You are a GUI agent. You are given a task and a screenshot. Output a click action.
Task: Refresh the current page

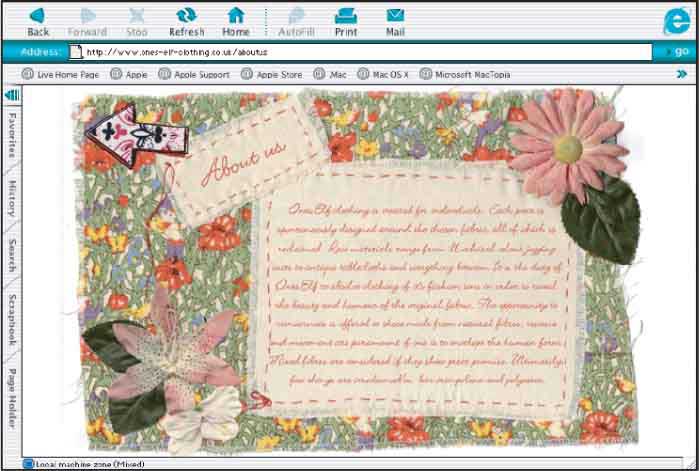pos(186,16)
